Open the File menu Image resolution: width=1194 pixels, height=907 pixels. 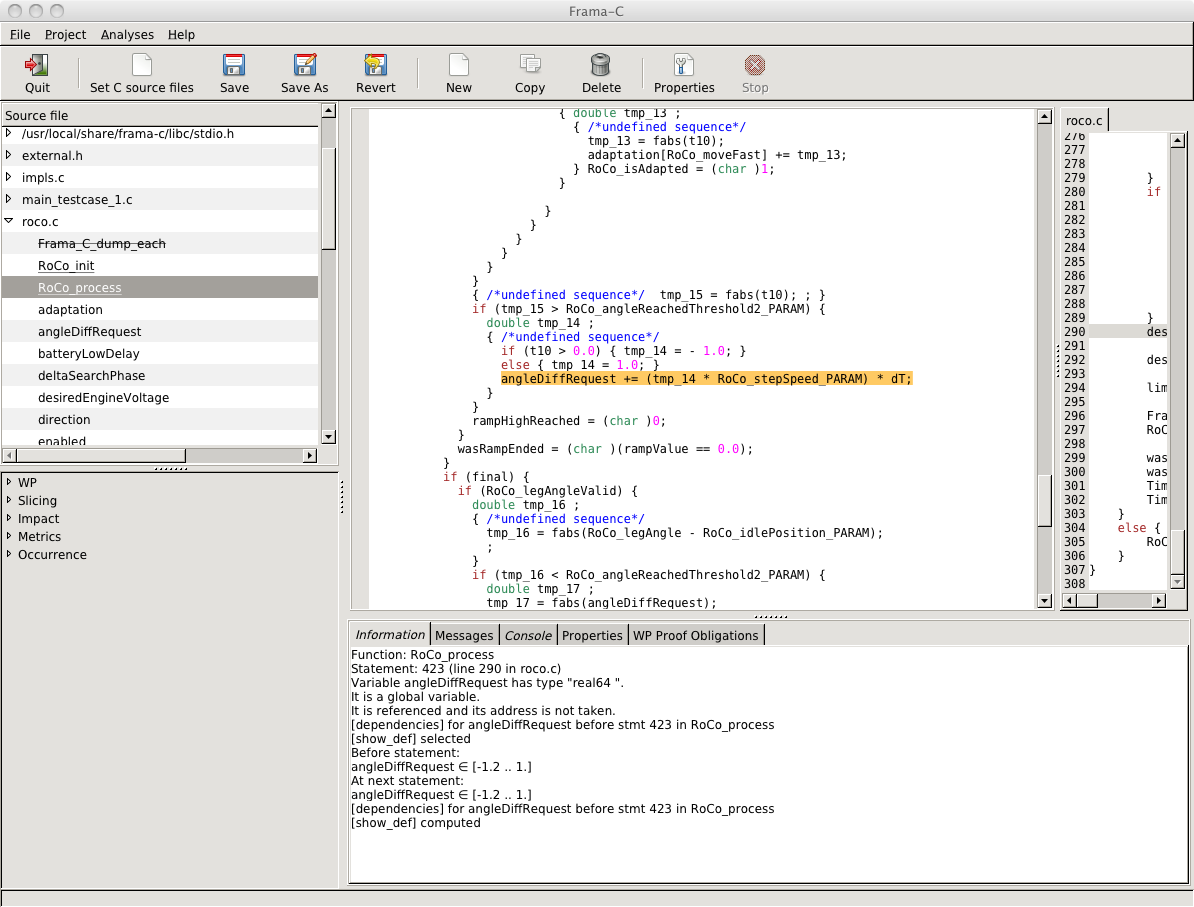click(20, 34)
